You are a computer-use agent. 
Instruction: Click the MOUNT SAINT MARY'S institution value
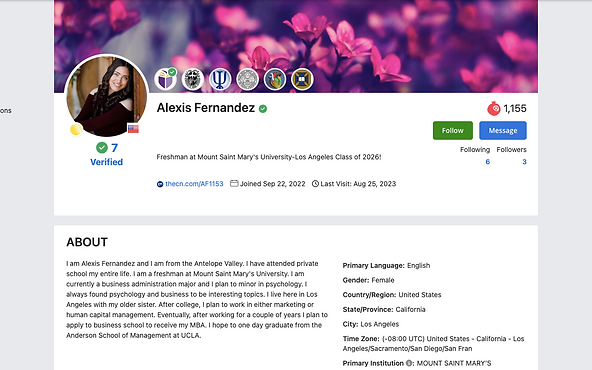pyautogui.click(x=454, y=363)
